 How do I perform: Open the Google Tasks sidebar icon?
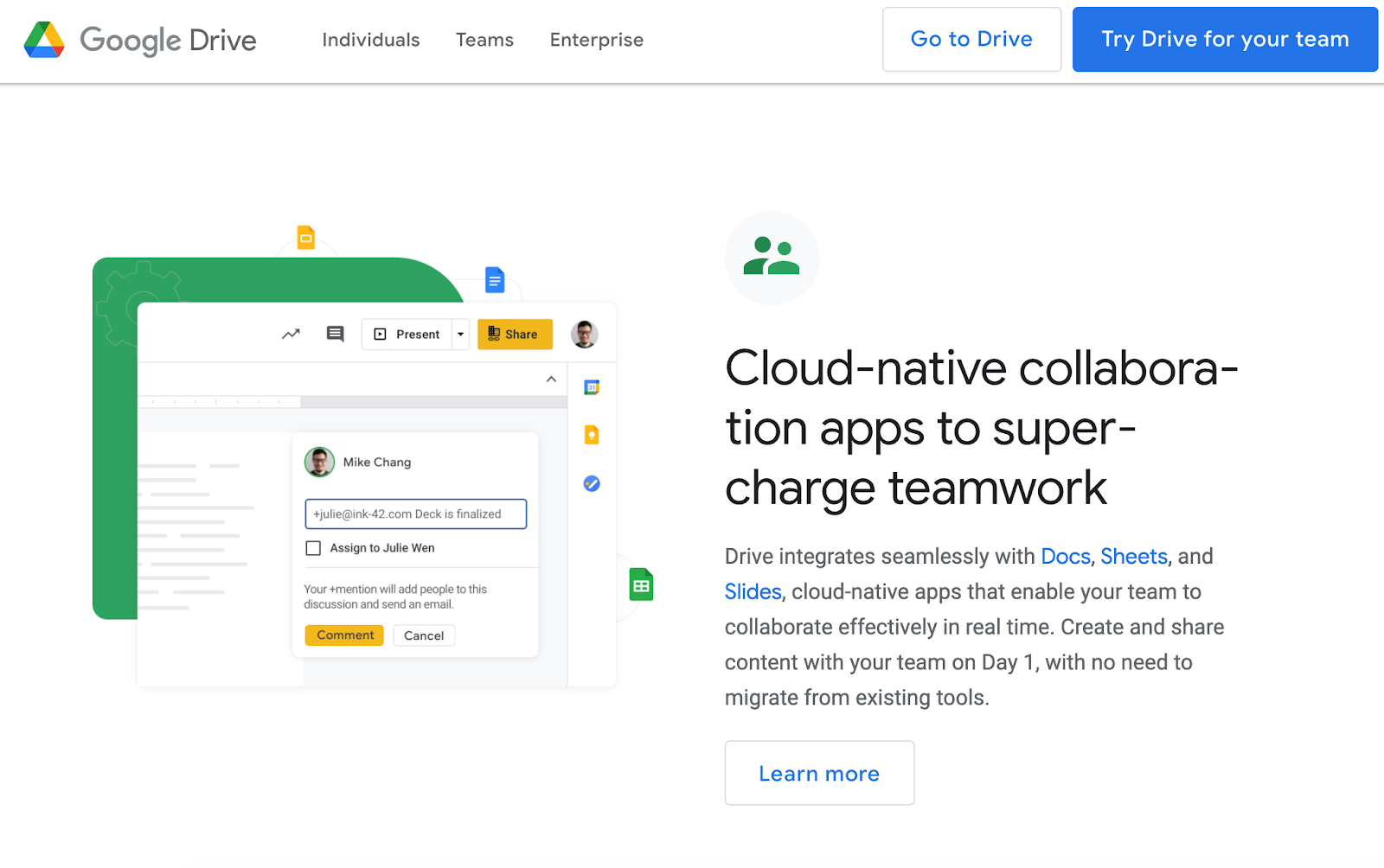tap(592, 483)
